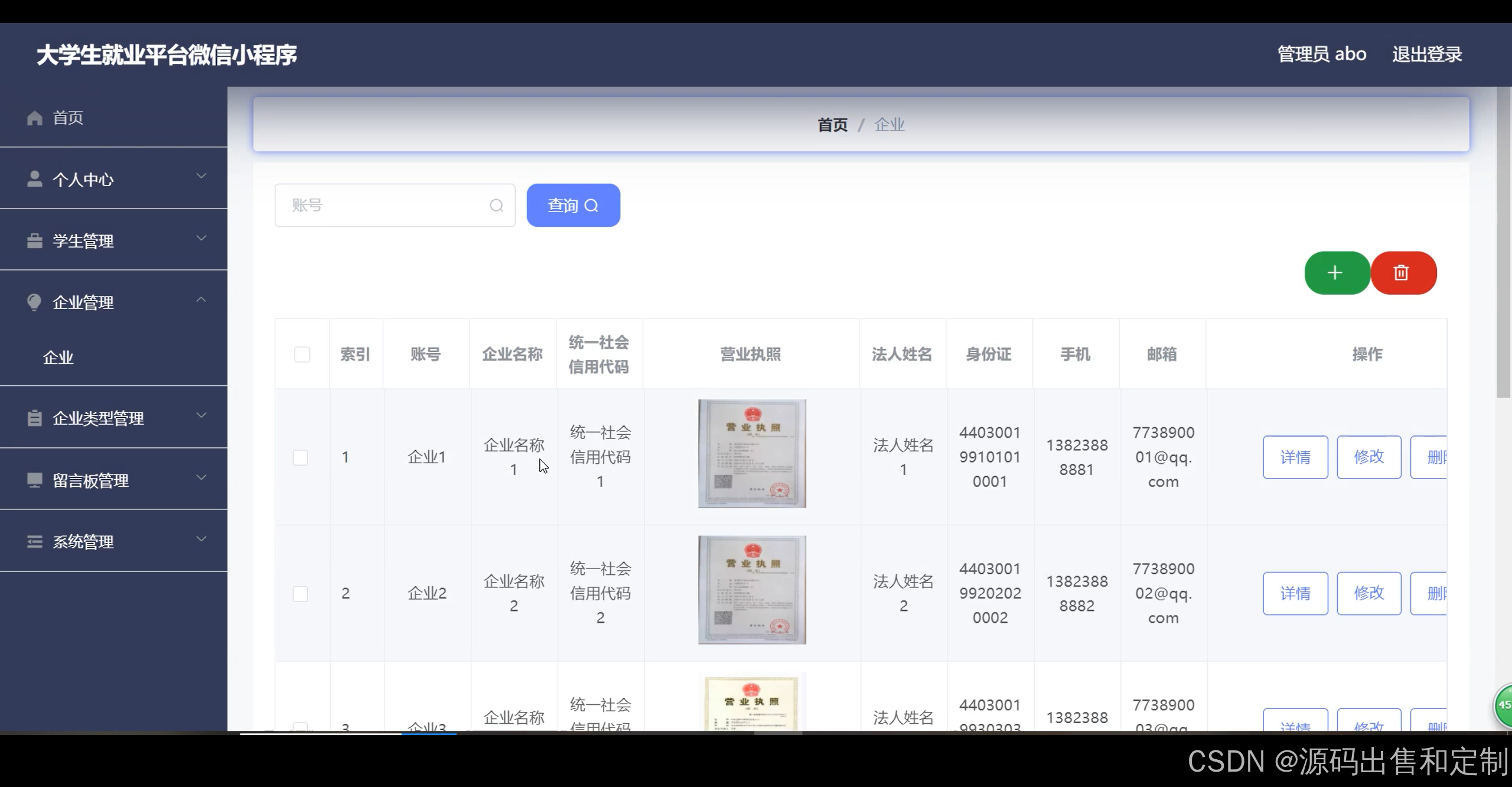The width and height of the screenshot is (1512, 787).
Task: Click the bulb icon beside 企业管理
Action: click(x=35, y=302)
